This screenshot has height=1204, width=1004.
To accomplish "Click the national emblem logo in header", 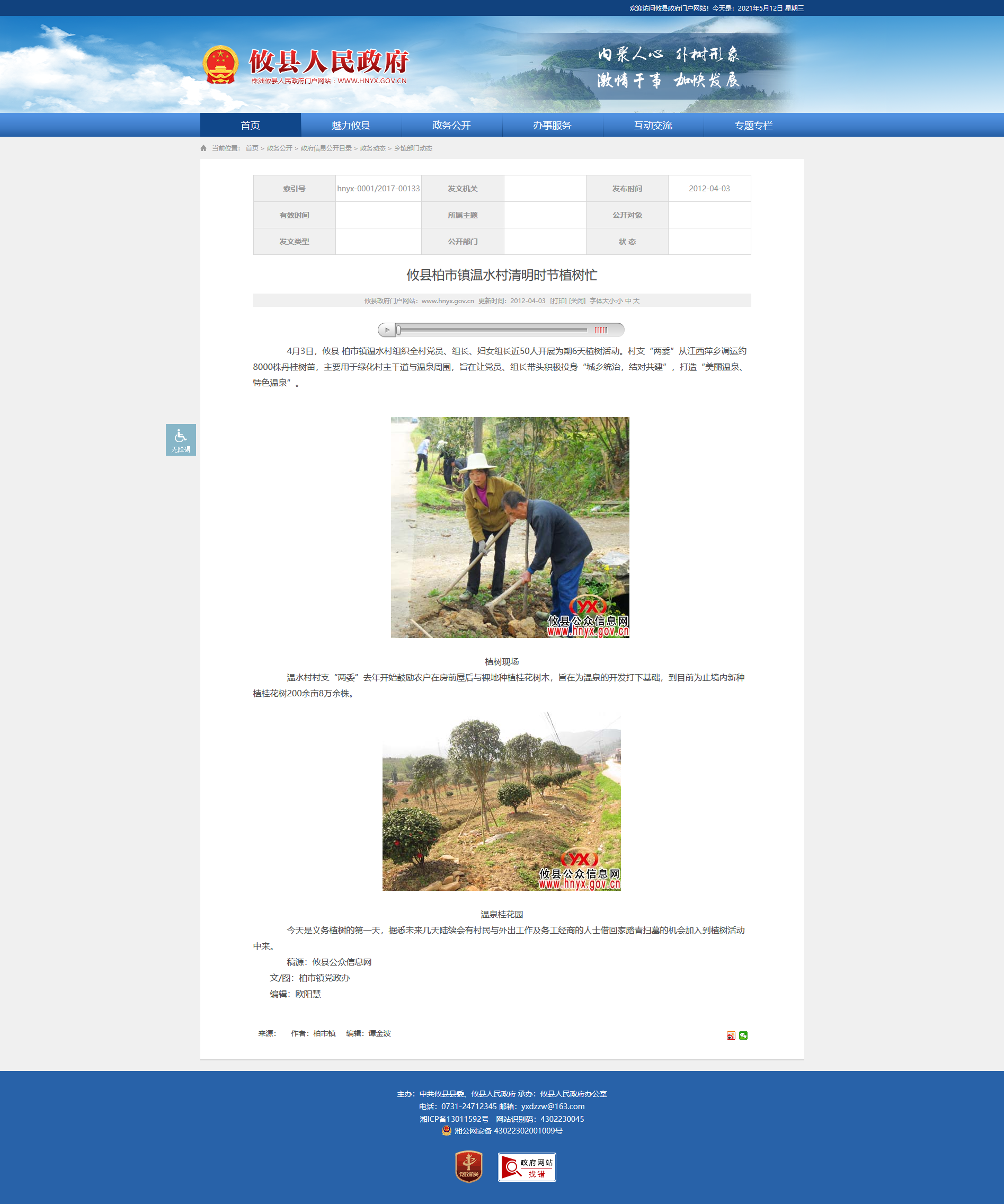I will [220, 65].
